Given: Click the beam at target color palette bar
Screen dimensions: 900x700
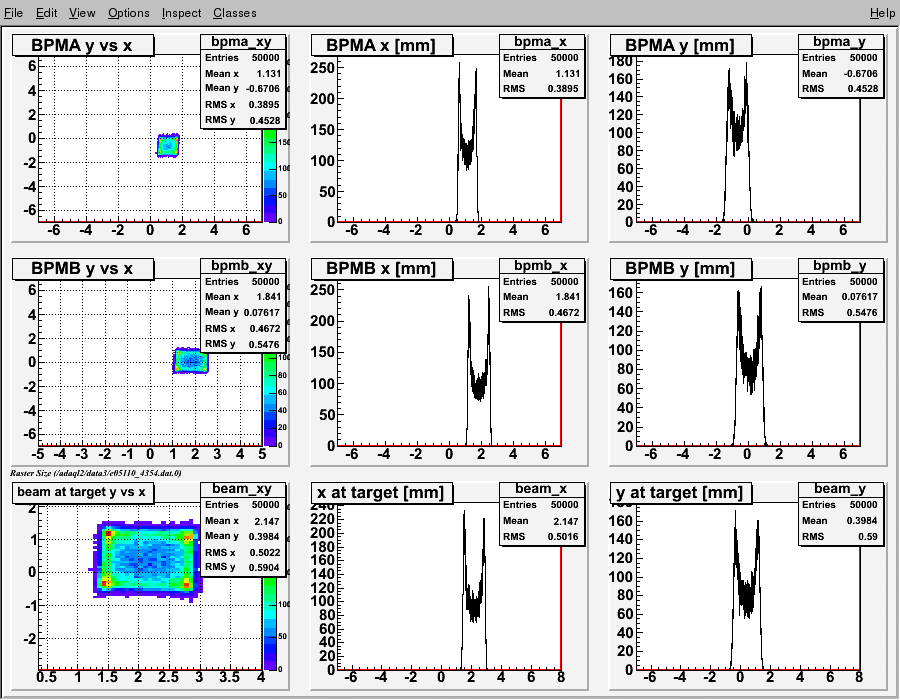Looking at the screenshot, I should point(270,623).
